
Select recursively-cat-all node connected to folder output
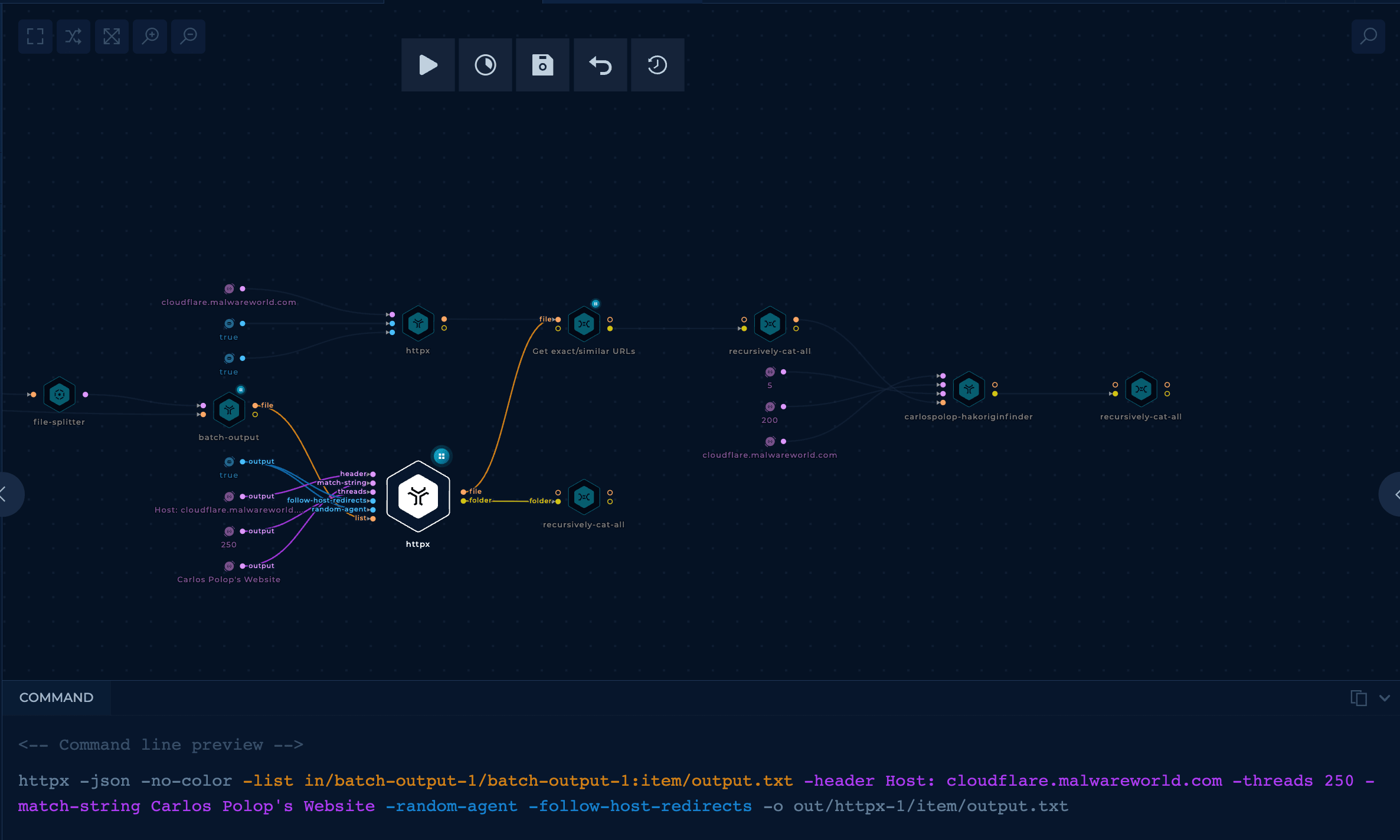(x=584, y=497)
